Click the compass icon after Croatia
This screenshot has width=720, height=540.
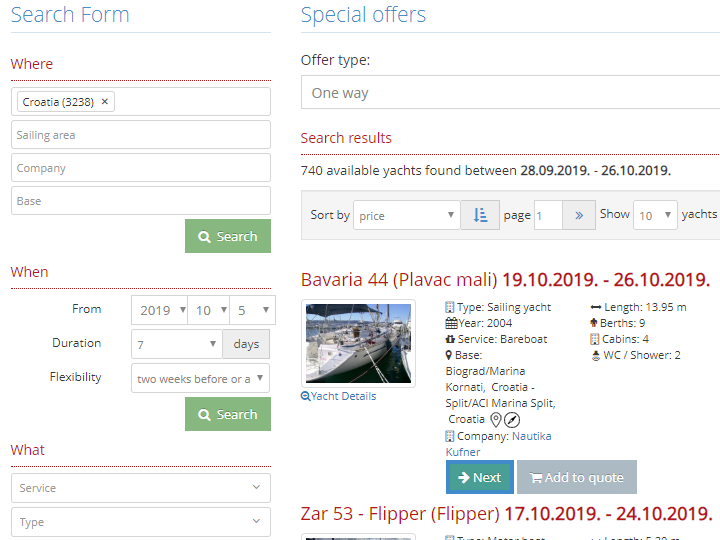(511, 420)
